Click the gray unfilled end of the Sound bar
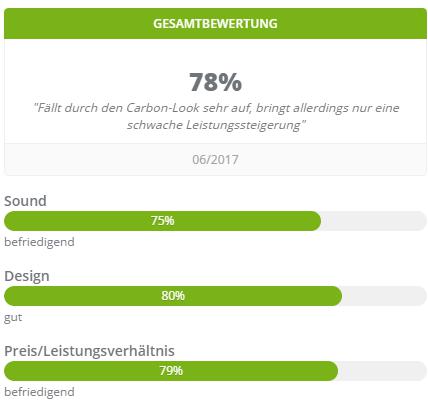Image resolution: width=428 pixels, height=403 pixels. (373, 221)
